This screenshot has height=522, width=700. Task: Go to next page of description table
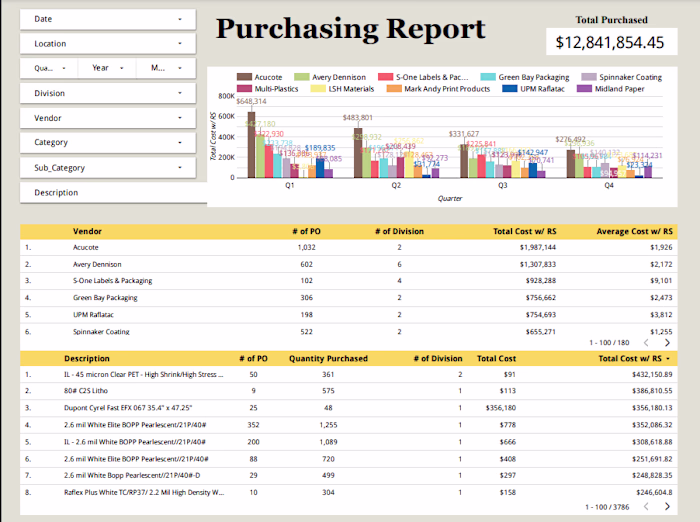(667, 506)
